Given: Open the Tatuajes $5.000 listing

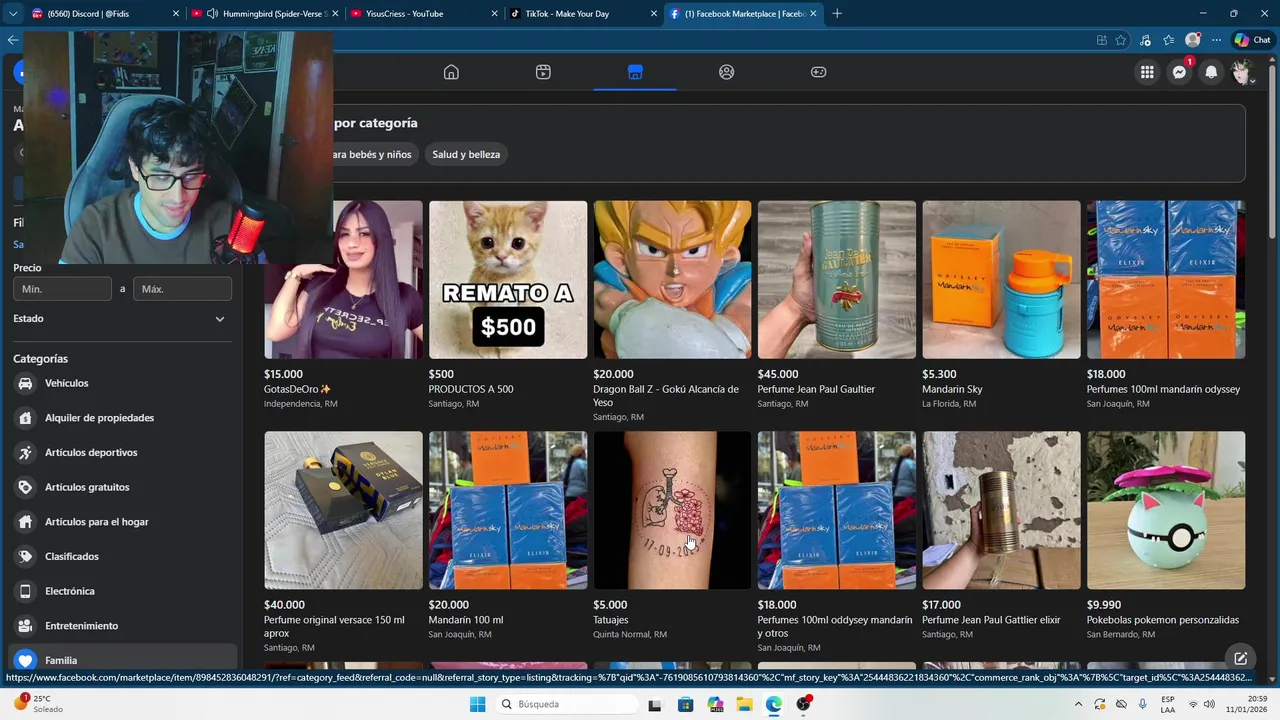Looking at the screenshot, I should (672, 536).
